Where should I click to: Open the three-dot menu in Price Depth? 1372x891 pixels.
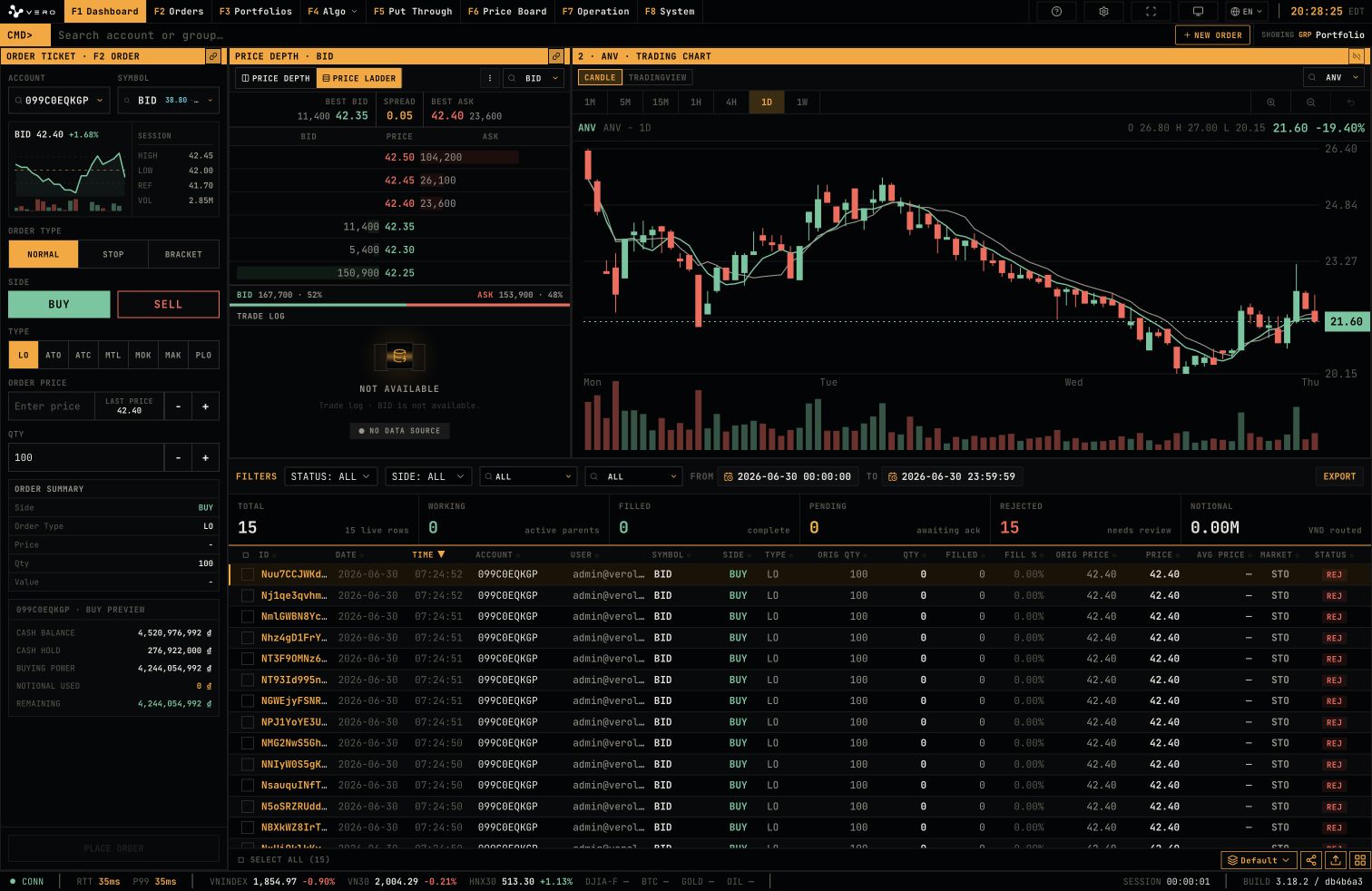[x=490, y=78]
